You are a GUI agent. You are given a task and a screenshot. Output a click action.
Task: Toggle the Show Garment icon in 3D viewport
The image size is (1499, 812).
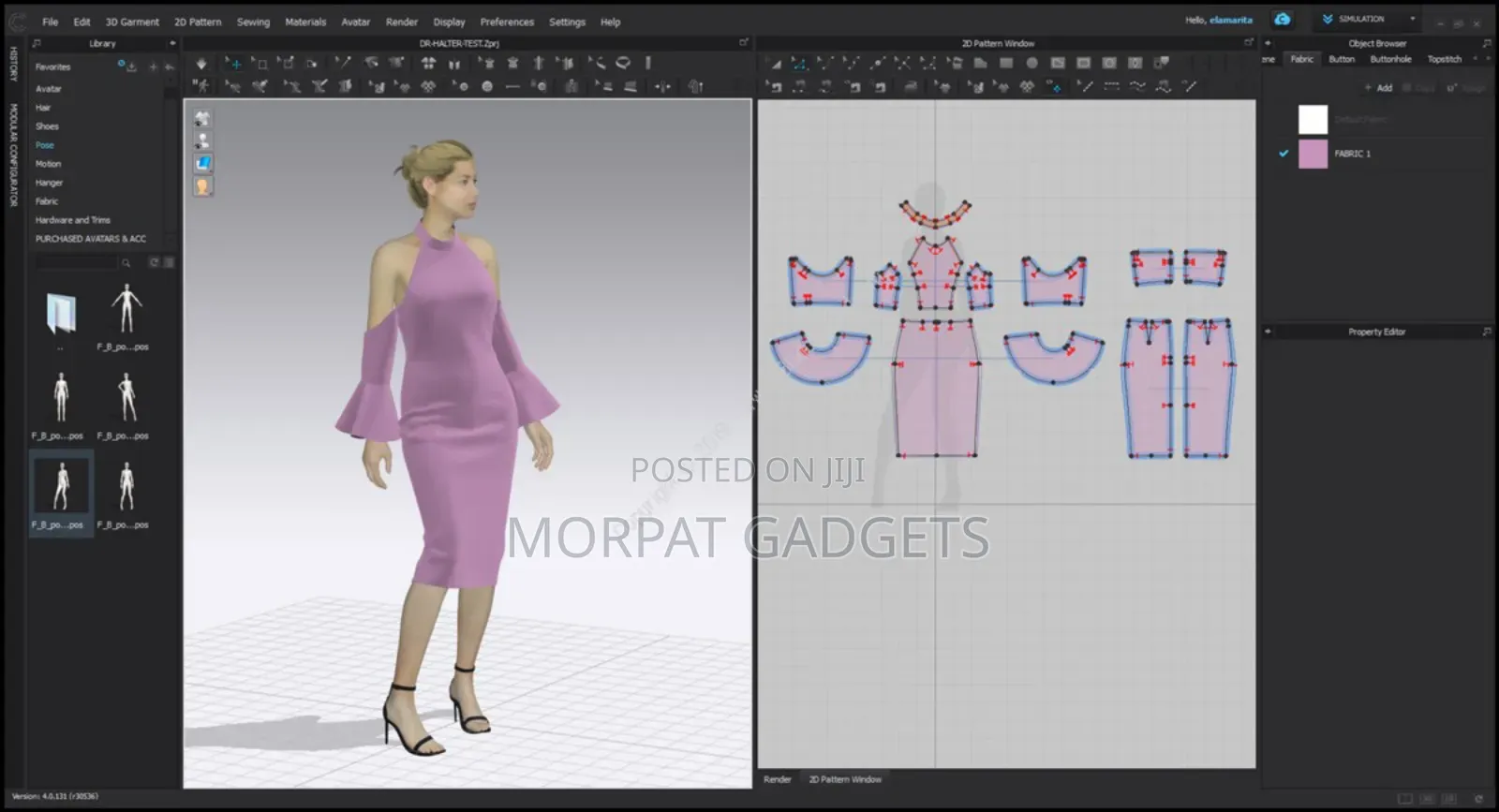point(202,119)
